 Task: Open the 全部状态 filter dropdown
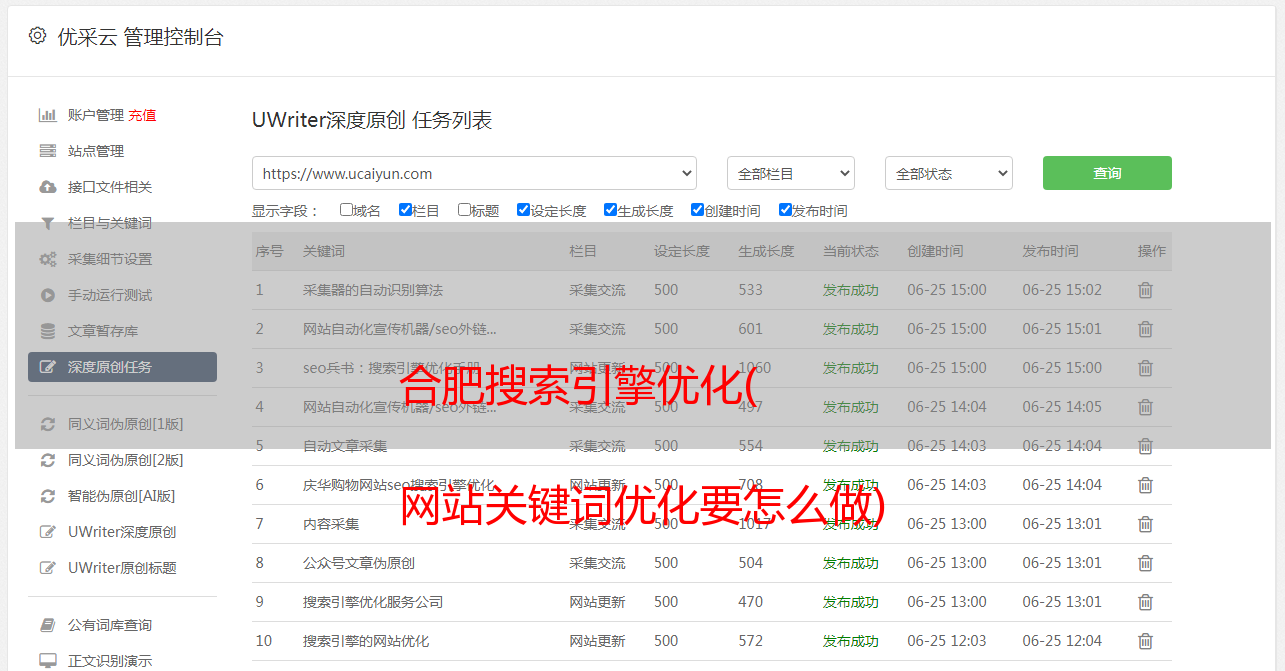tap(948, 173)
